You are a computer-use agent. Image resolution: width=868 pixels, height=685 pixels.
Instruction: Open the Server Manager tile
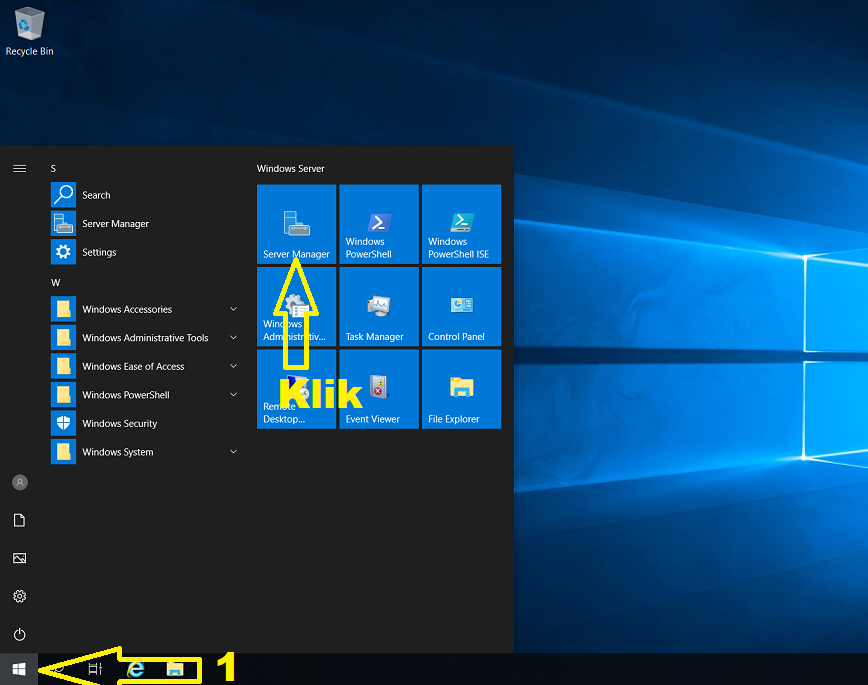click(296, 224)
